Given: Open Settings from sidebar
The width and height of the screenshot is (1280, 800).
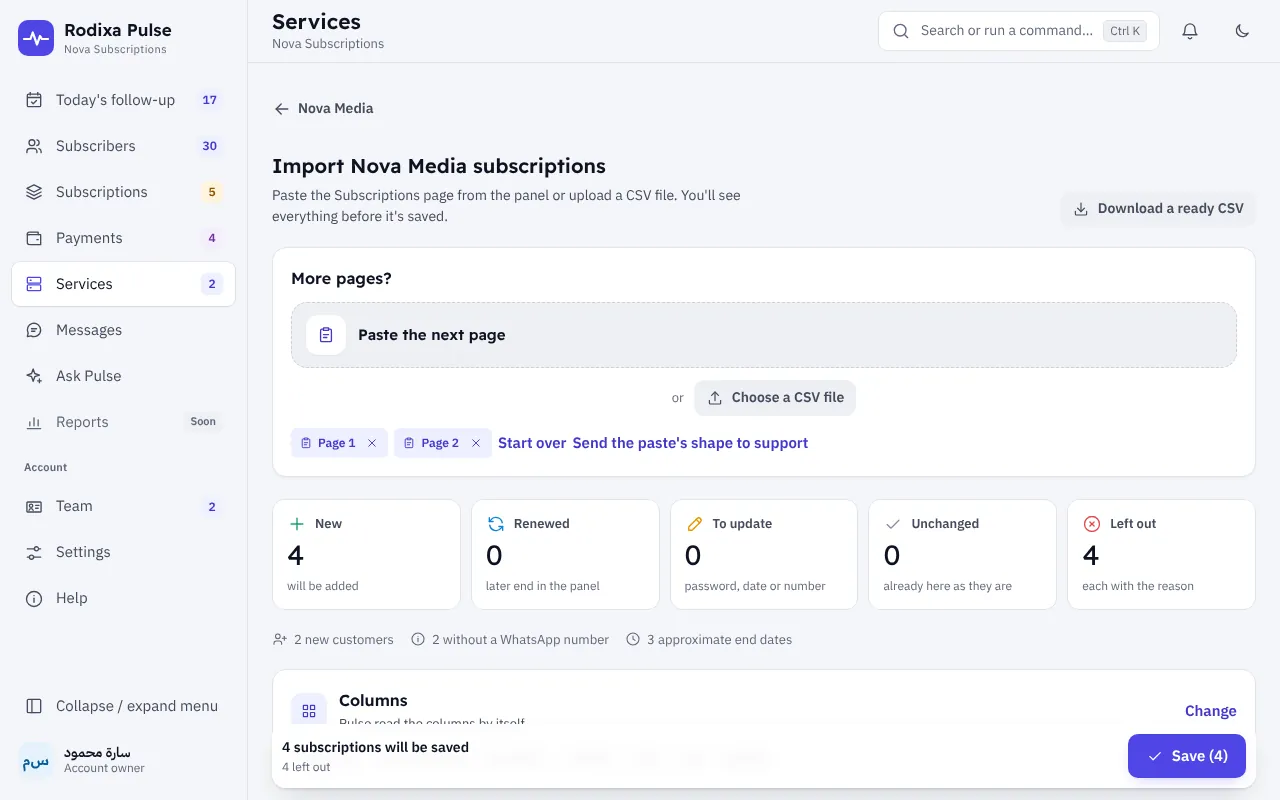Looking at the screenshot, I should click(x=123, y=552).
